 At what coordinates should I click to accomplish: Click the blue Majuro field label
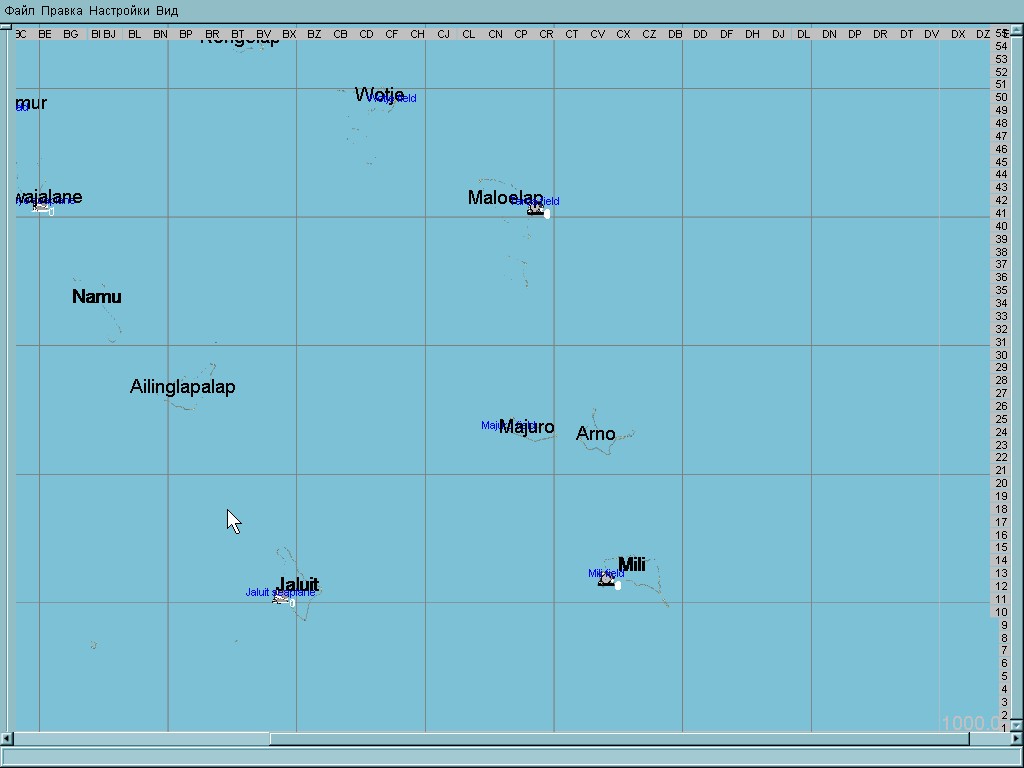point(508,425)
